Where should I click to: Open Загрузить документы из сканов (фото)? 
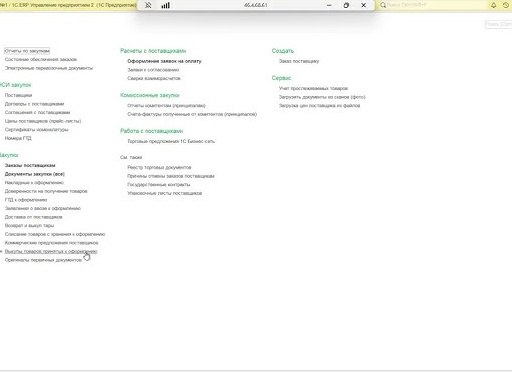[x=322, y=97]
